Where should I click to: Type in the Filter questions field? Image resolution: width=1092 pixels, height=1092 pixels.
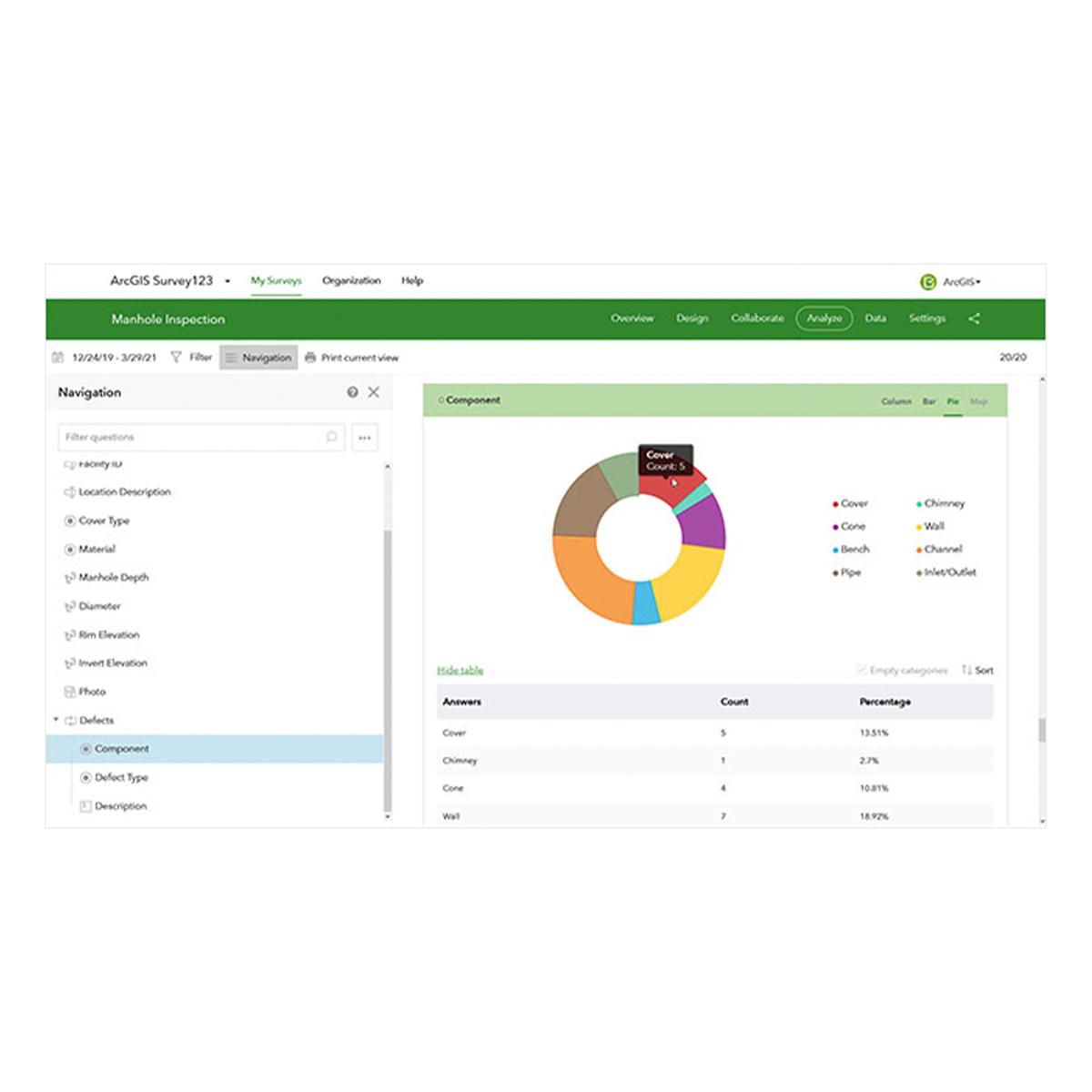point(191,438)
